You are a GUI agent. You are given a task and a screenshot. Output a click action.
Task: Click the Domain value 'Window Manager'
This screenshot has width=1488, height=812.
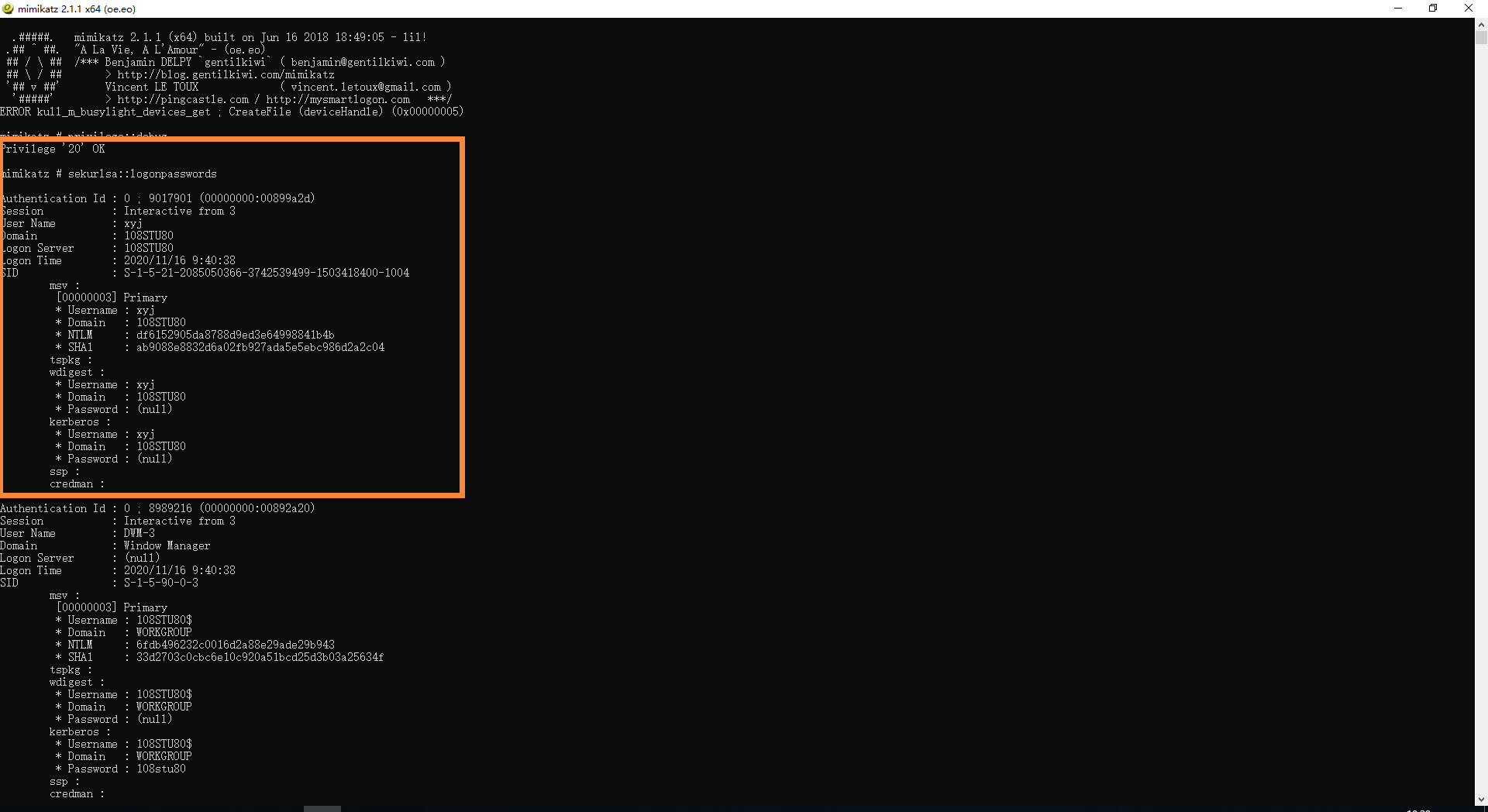coord(167,545)
